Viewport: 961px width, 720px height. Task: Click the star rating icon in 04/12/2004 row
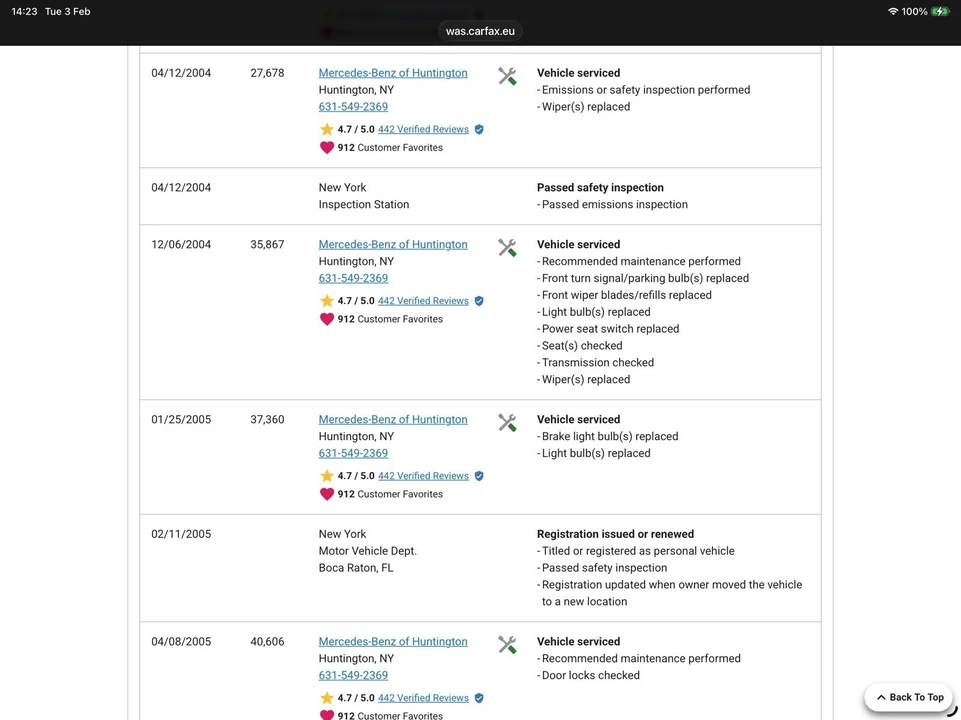pyautogui.click(x=327, y=129)
